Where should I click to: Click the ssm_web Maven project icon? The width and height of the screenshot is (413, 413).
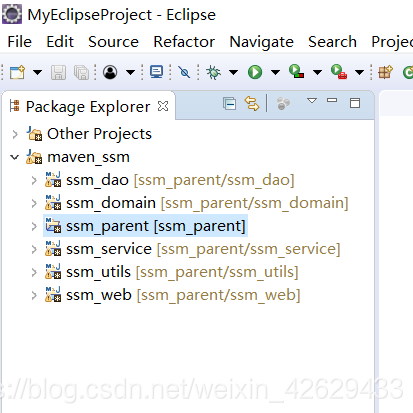53,295
